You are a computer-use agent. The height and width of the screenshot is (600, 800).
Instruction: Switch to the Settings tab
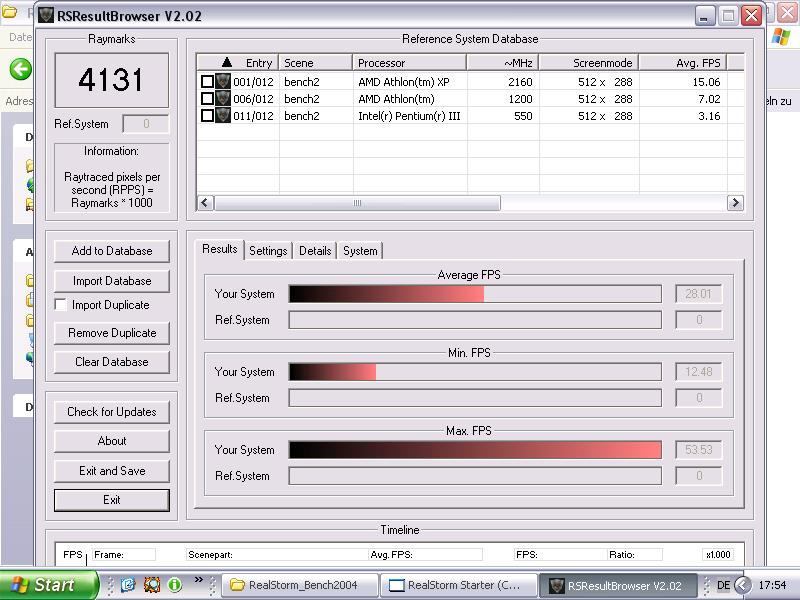tap(268, 251)
